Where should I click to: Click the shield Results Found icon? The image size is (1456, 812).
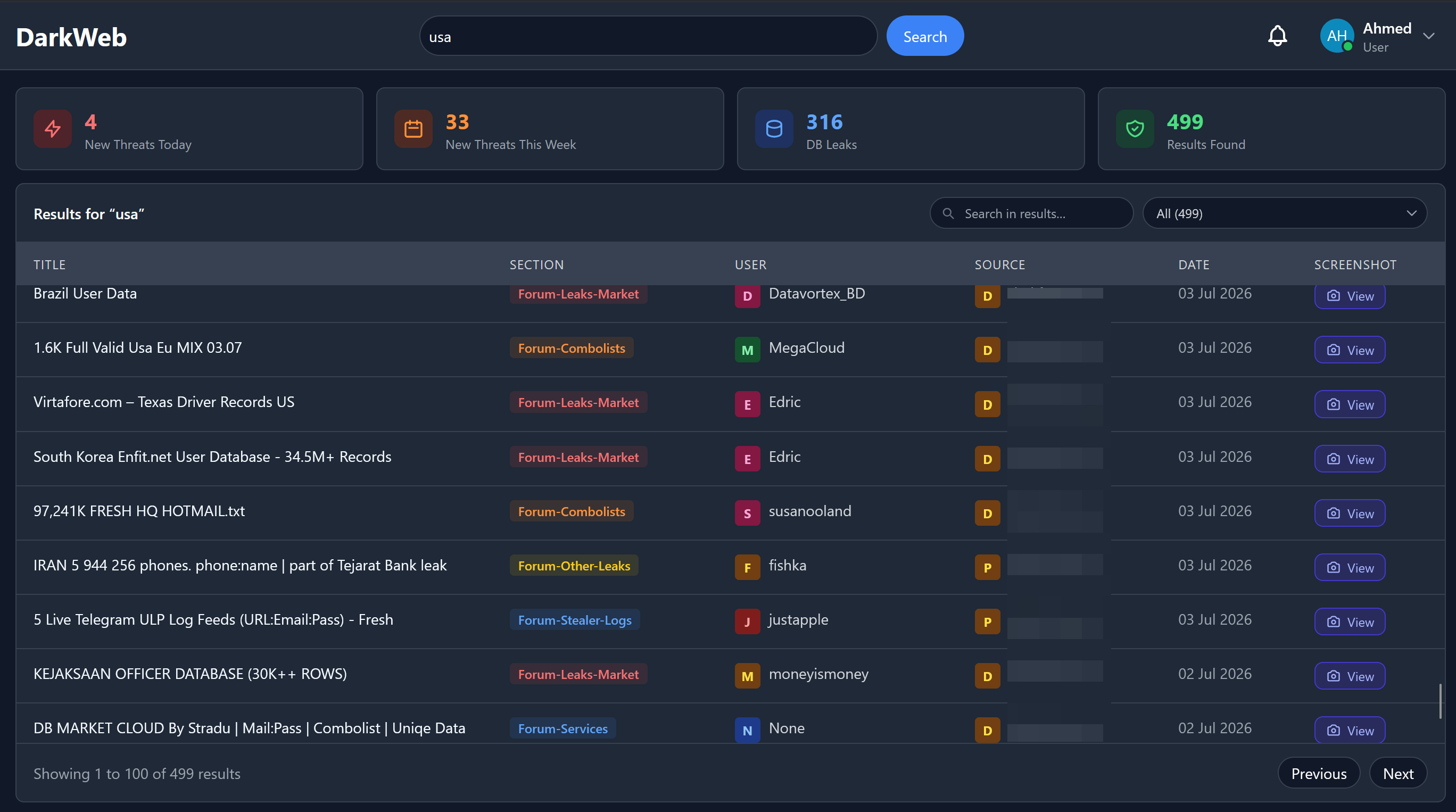(x=1135, y=129)
